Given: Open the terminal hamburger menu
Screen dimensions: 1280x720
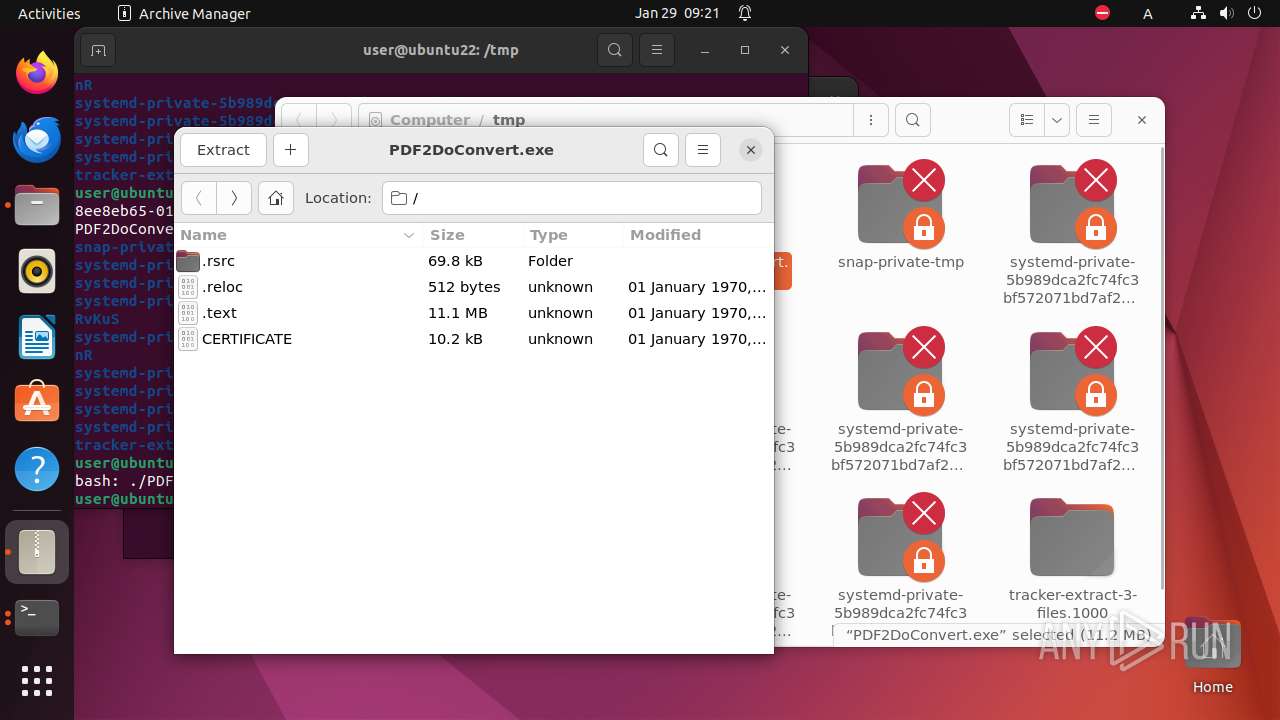Looking at the screenshot, I should (x=656, y=50).
